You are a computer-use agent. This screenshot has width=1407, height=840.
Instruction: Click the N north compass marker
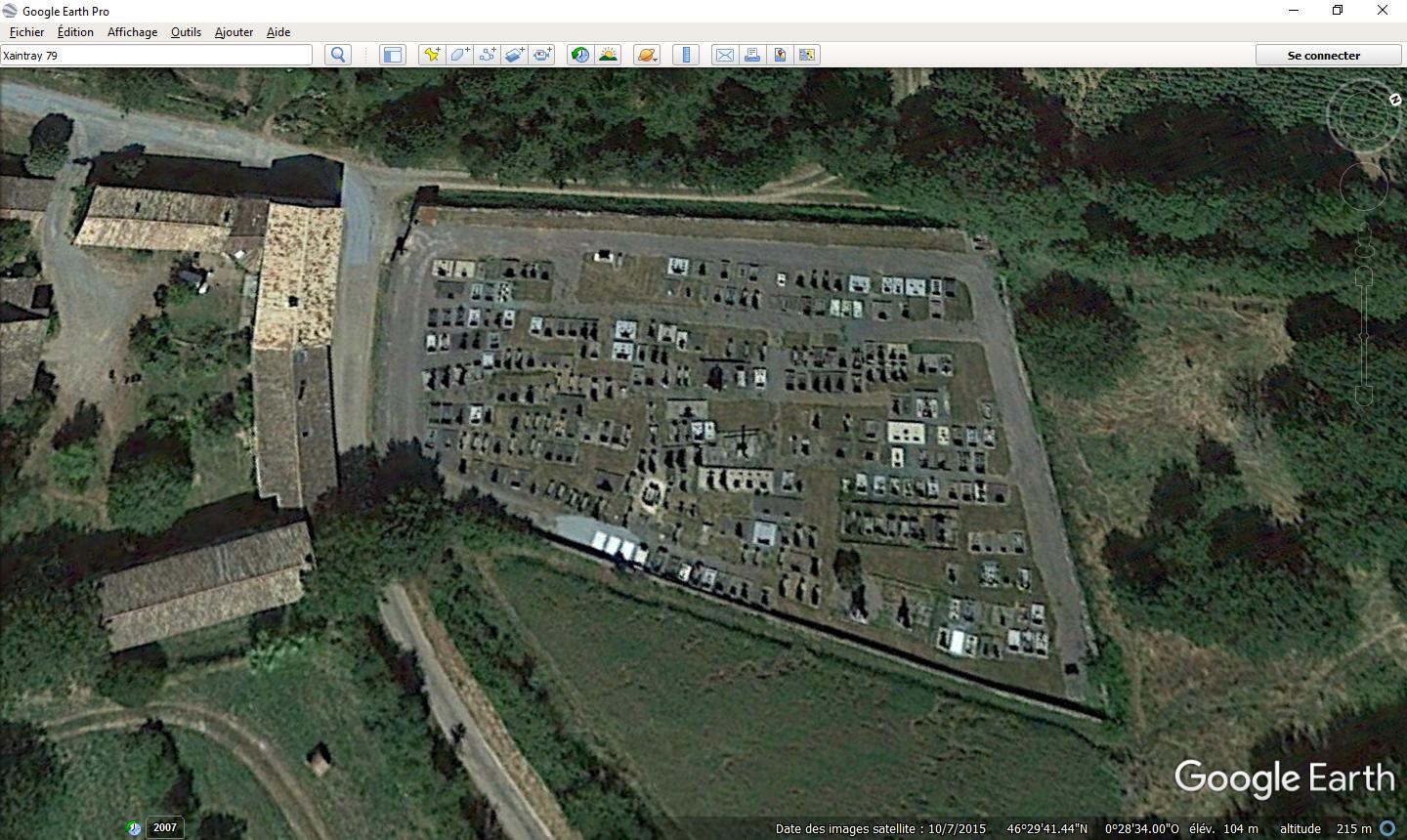[1394, 99]
